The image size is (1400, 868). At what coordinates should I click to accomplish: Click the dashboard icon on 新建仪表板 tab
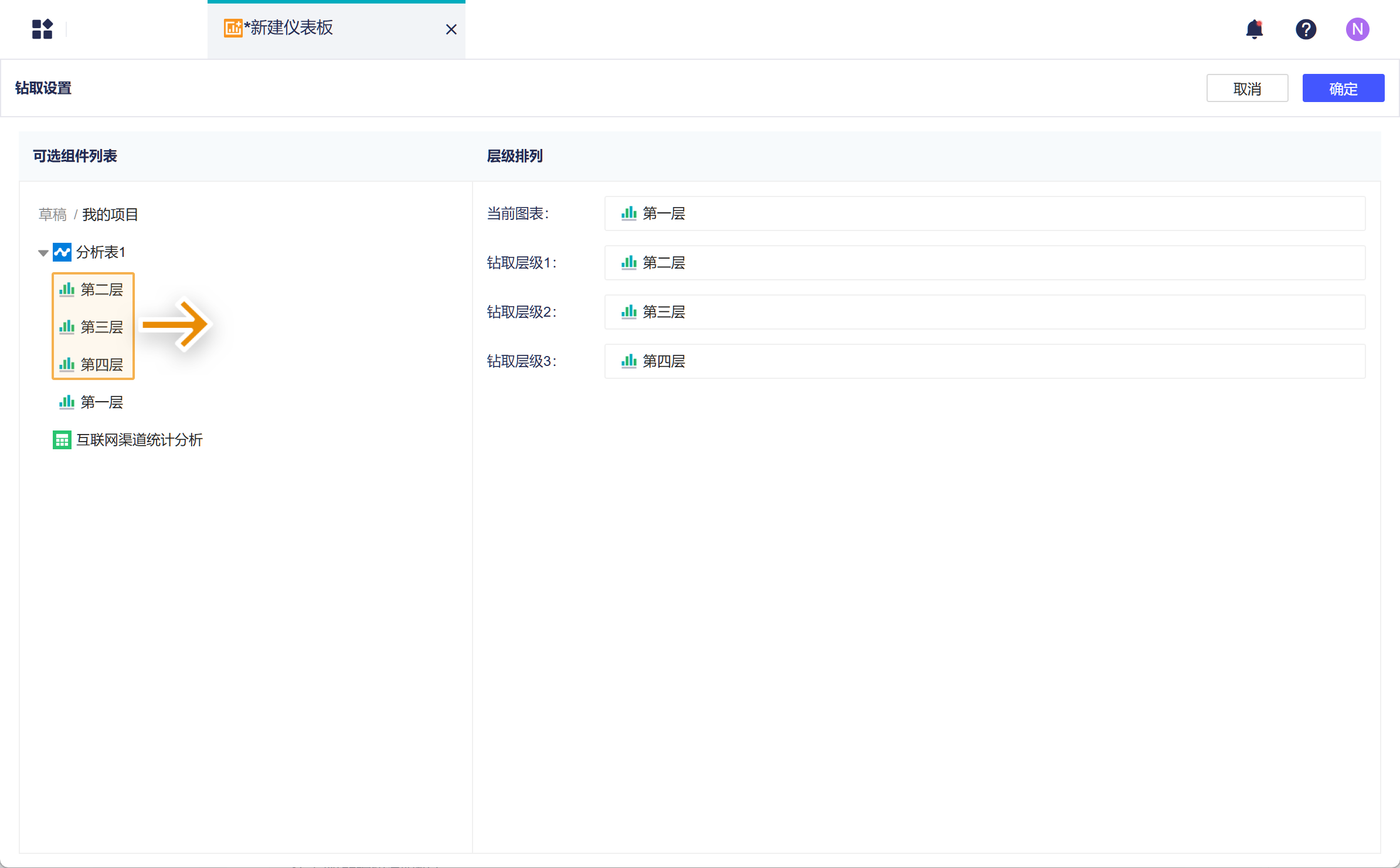[233, 28]
